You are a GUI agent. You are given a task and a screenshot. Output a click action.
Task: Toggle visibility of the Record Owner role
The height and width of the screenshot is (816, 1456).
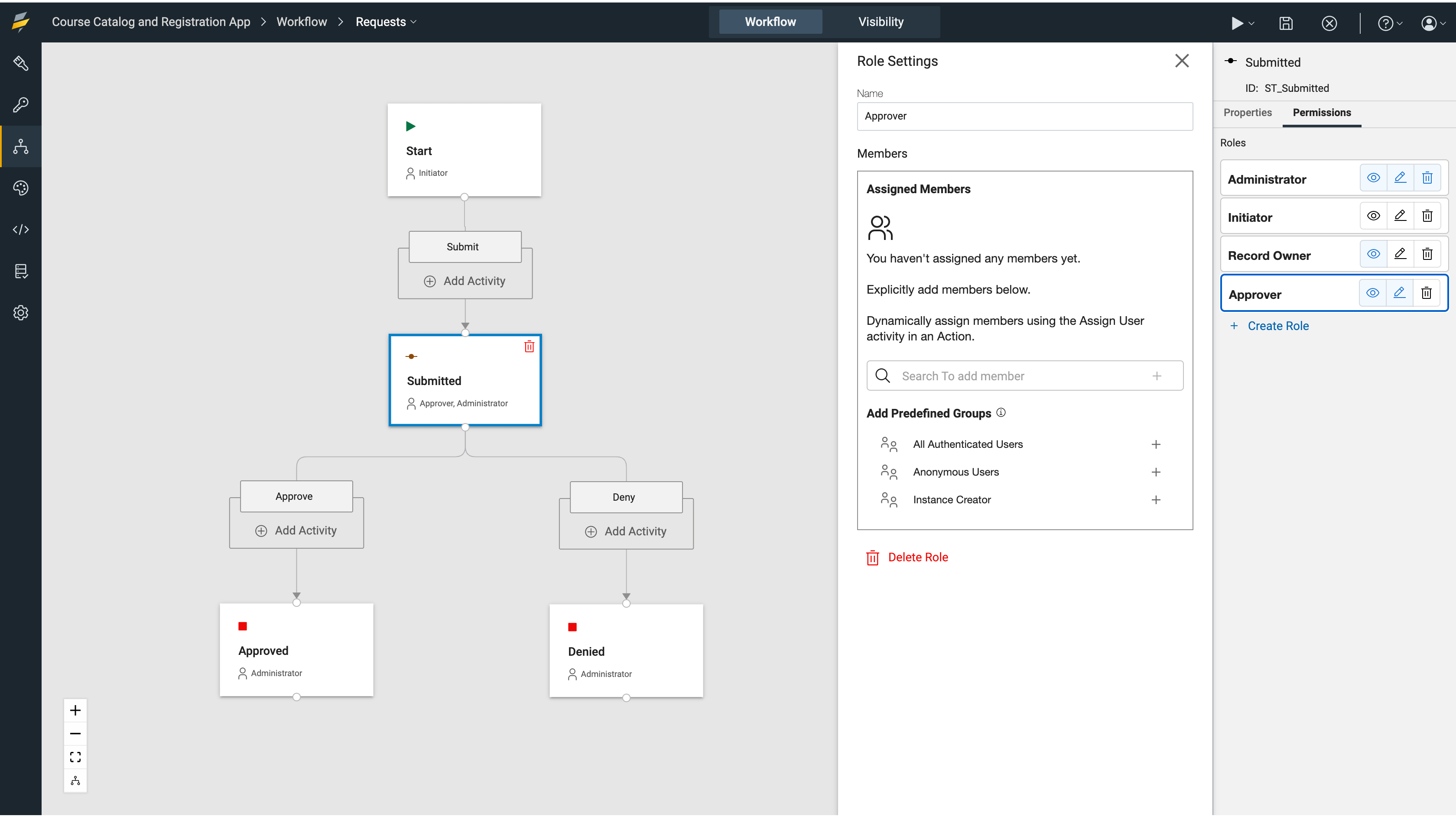[1374, 254]
